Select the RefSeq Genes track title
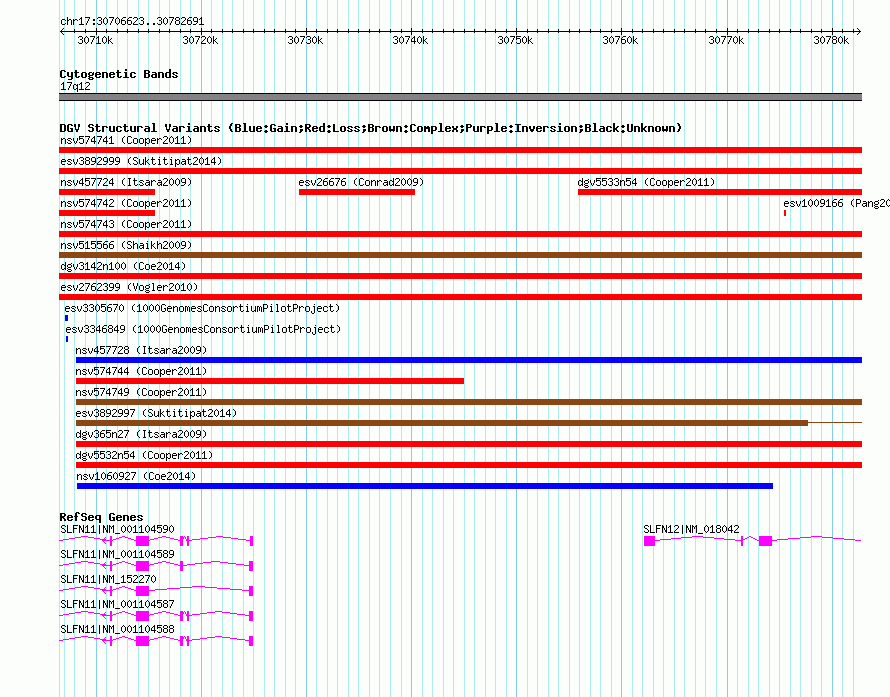 (x=101, y=517)
